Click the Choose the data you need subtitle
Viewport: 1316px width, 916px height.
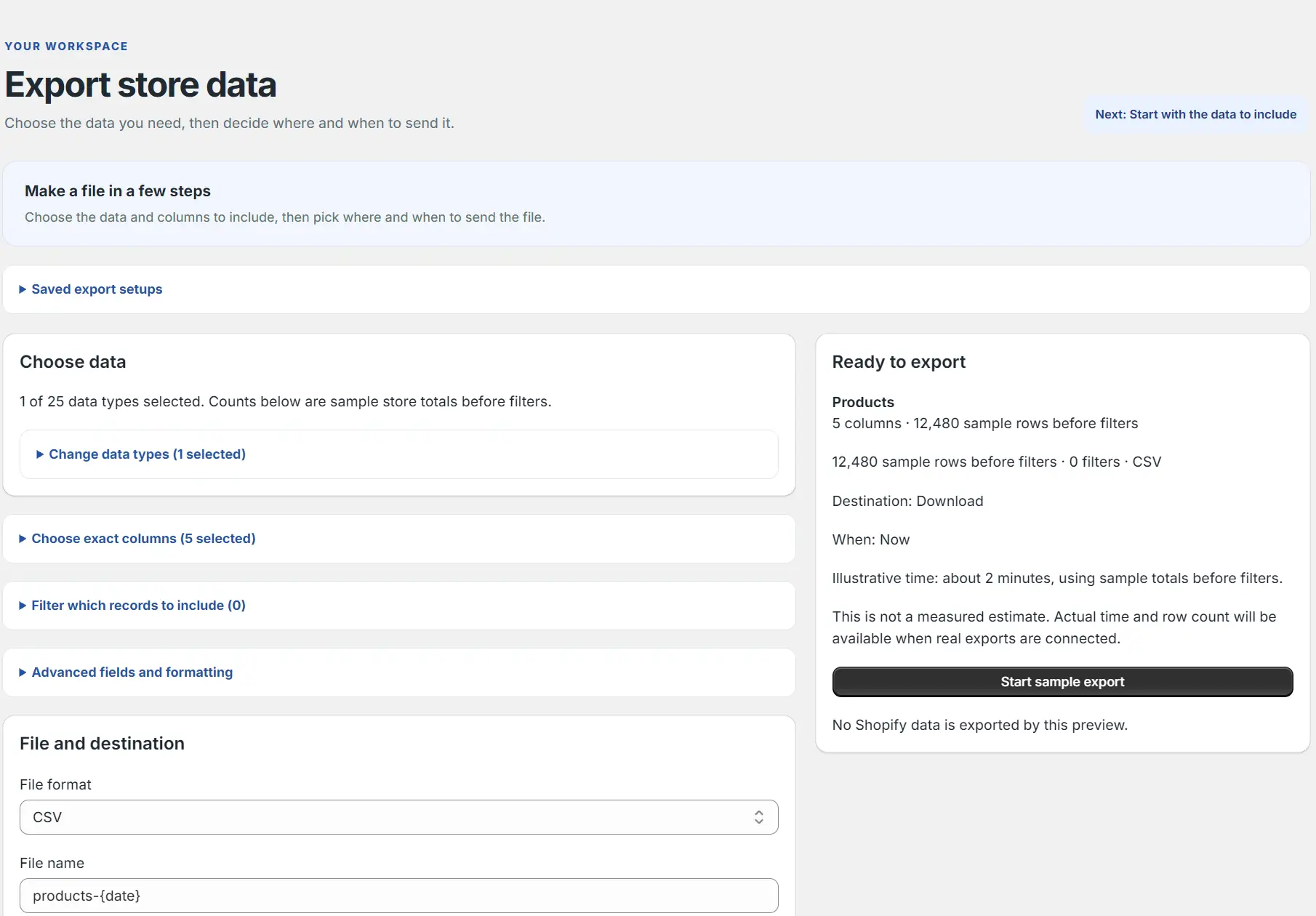229,123
